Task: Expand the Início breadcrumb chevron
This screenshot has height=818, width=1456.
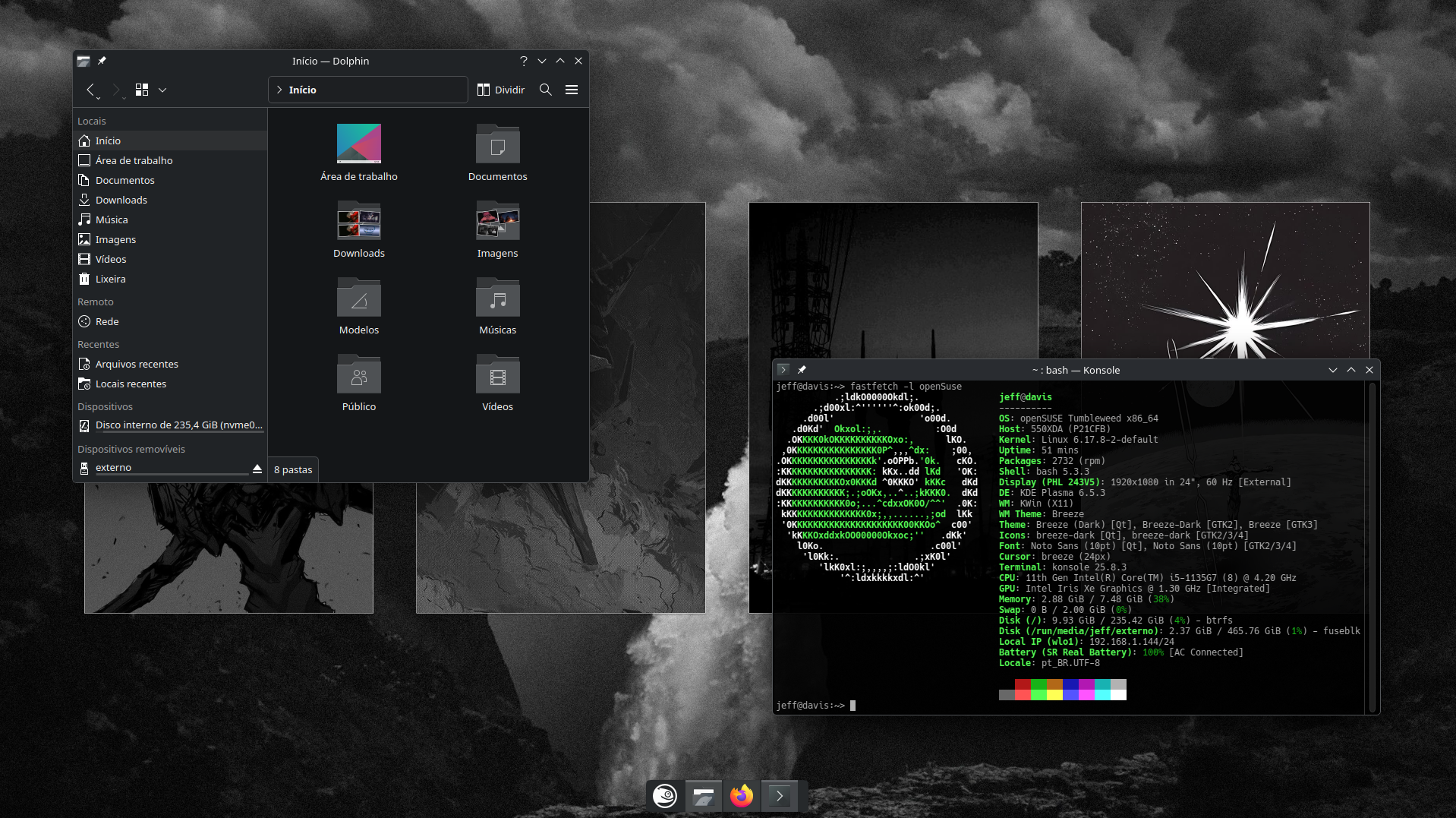Action: tap(279, 90)
